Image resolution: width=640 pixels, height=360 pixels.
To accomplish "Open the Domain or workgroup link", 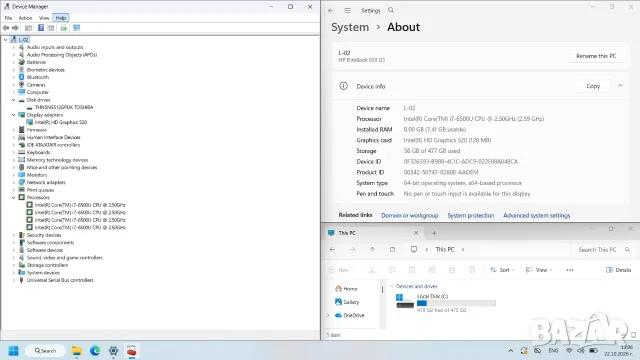I will point(409,216).
